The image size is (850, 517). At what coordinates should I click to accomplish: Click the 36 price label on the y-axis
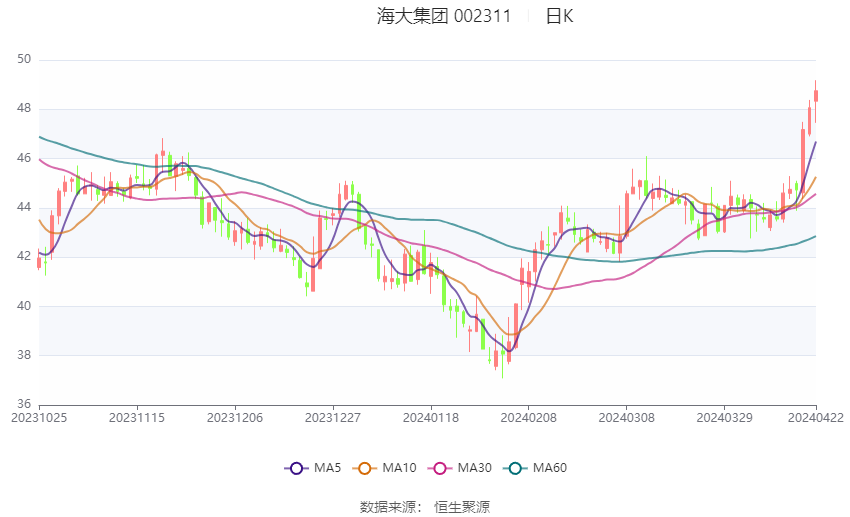tap(24, 404)
